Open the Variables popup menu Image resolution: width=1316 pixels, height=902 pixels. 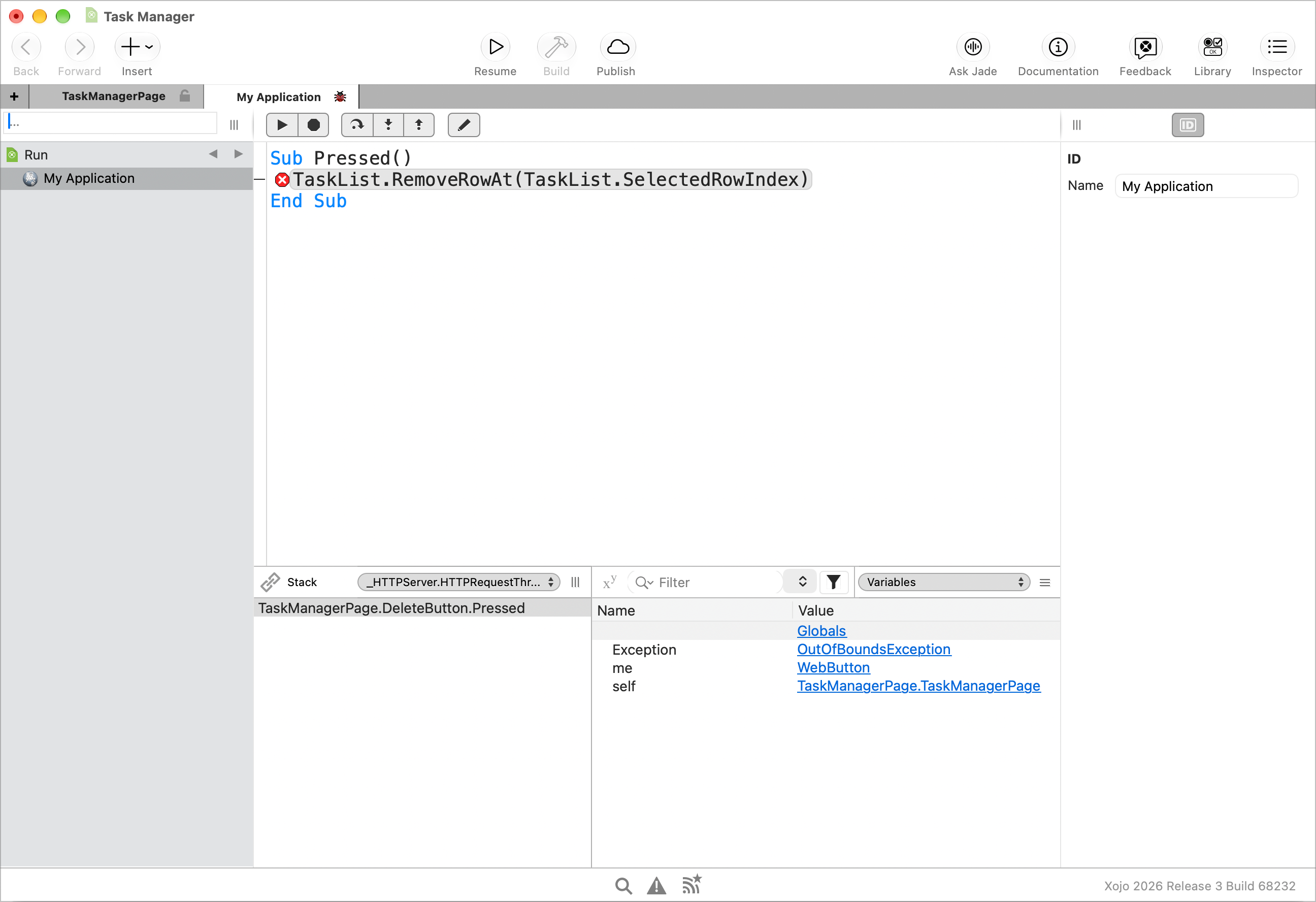coord(944,583)
